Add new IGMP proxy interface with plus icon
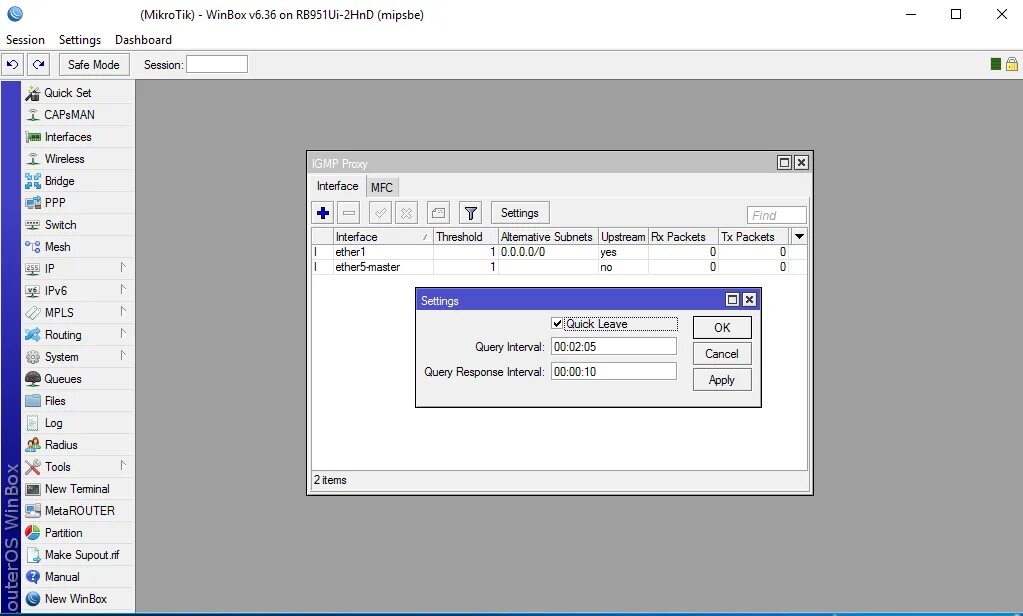Screen dimensions: 1023x616 [x=323, y=213]
